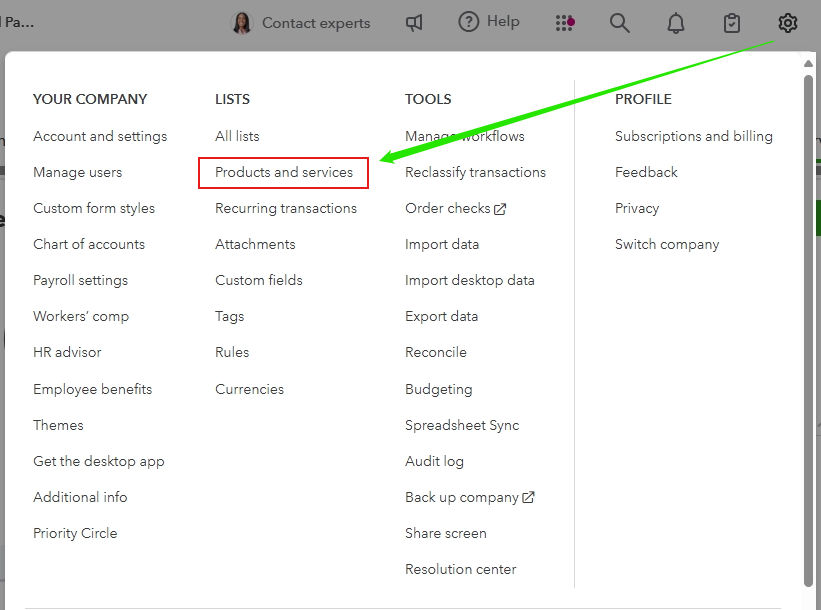Click Manage users
This screenshot has width=821, height=610.
pyautogui.click(x=77, y=172)
